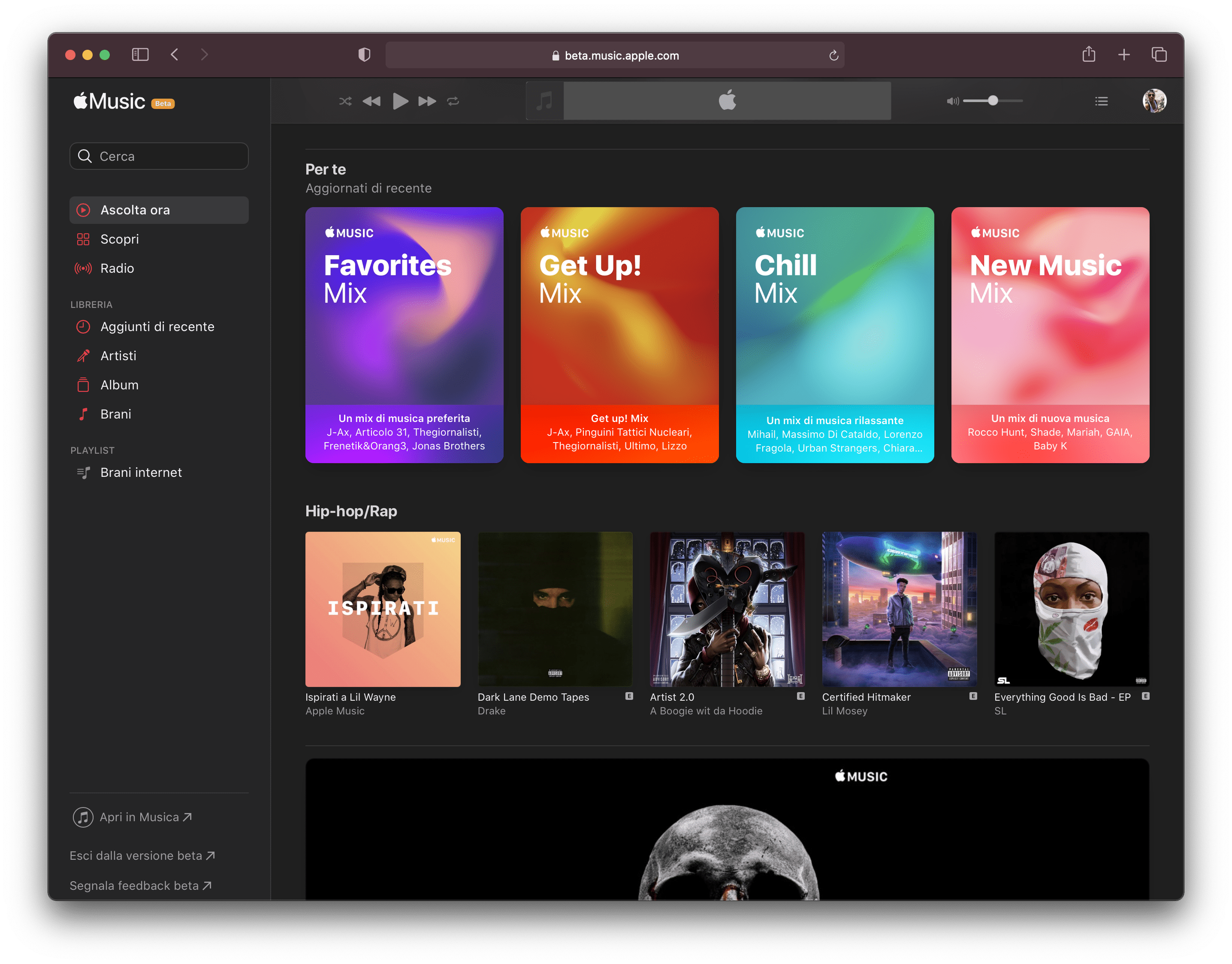Skip to the next track

[x=427, y=101]
